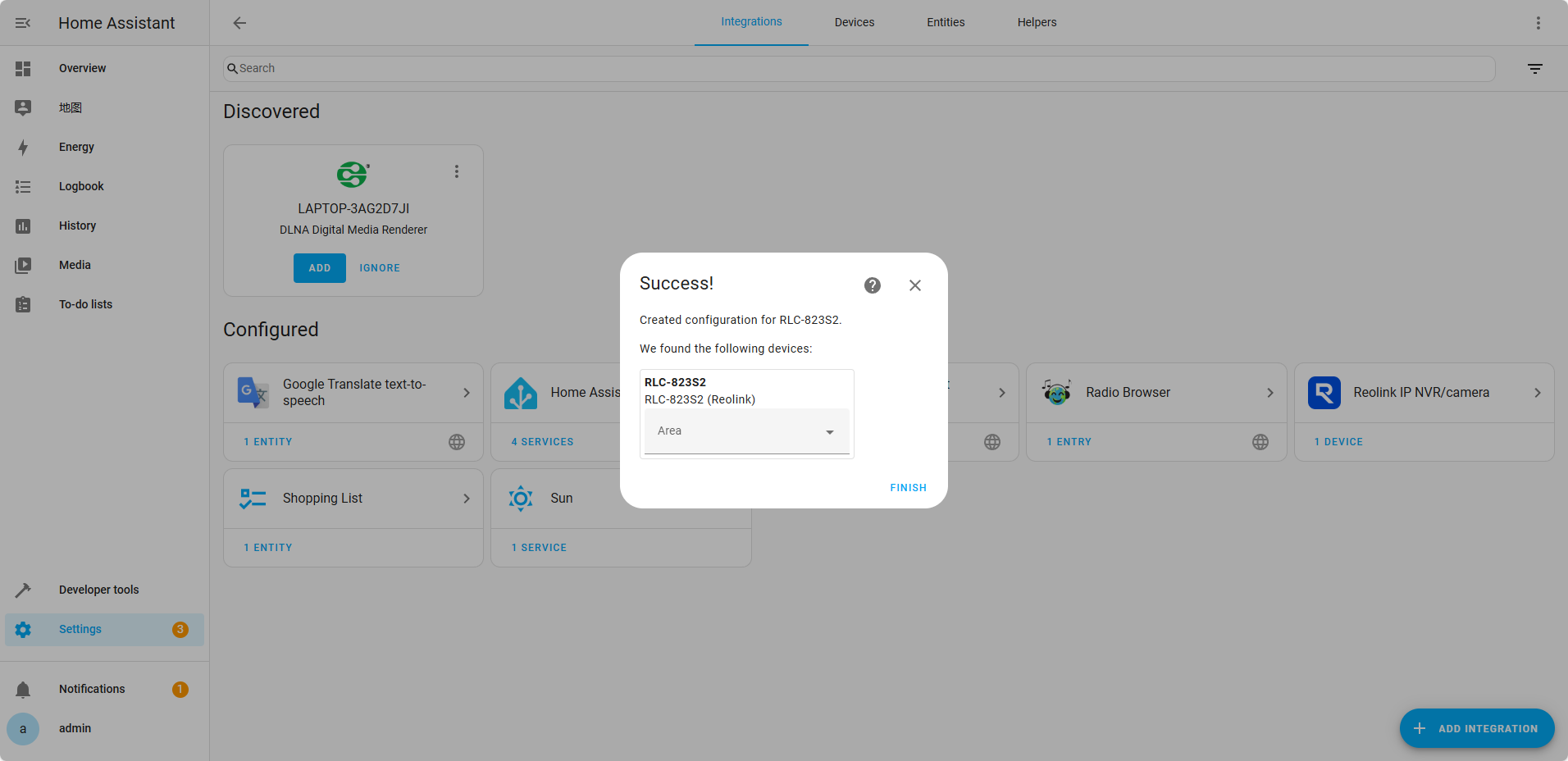Open Overview dashboard icon
Image resolution: width=1568 pixels, height=761 pixels.
pos(23,69)
